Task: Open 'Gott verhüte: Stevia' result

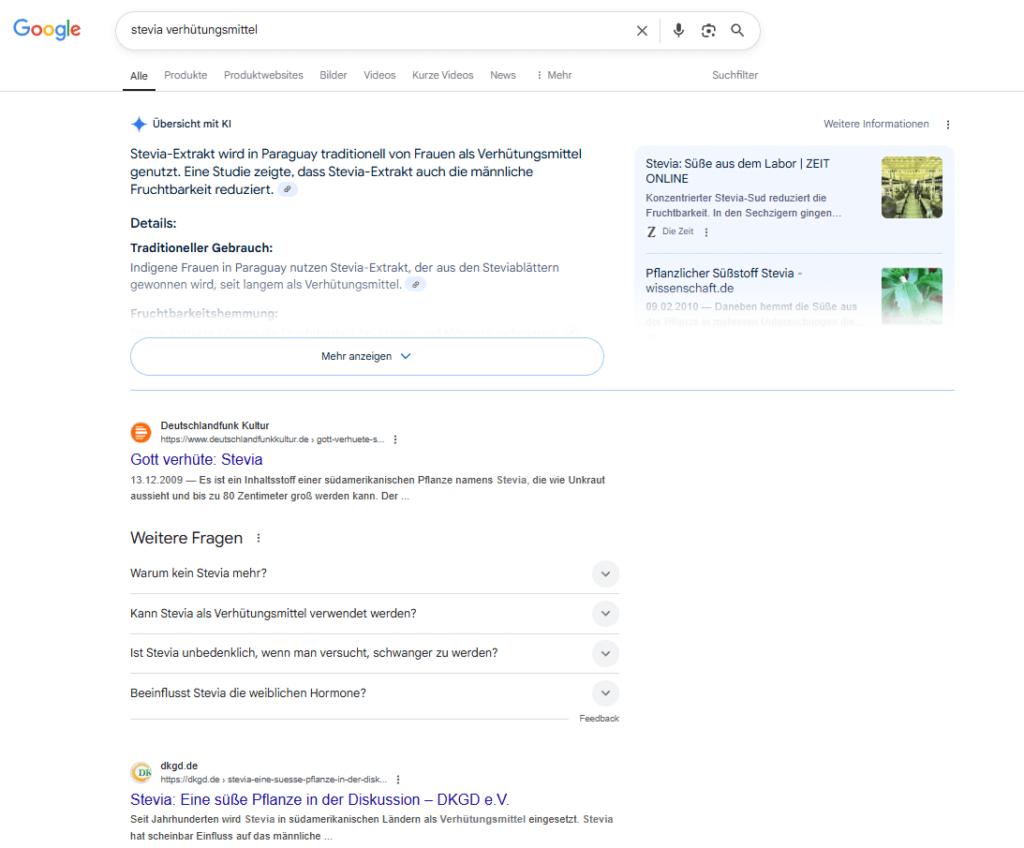Action: [x=197, y=459]
